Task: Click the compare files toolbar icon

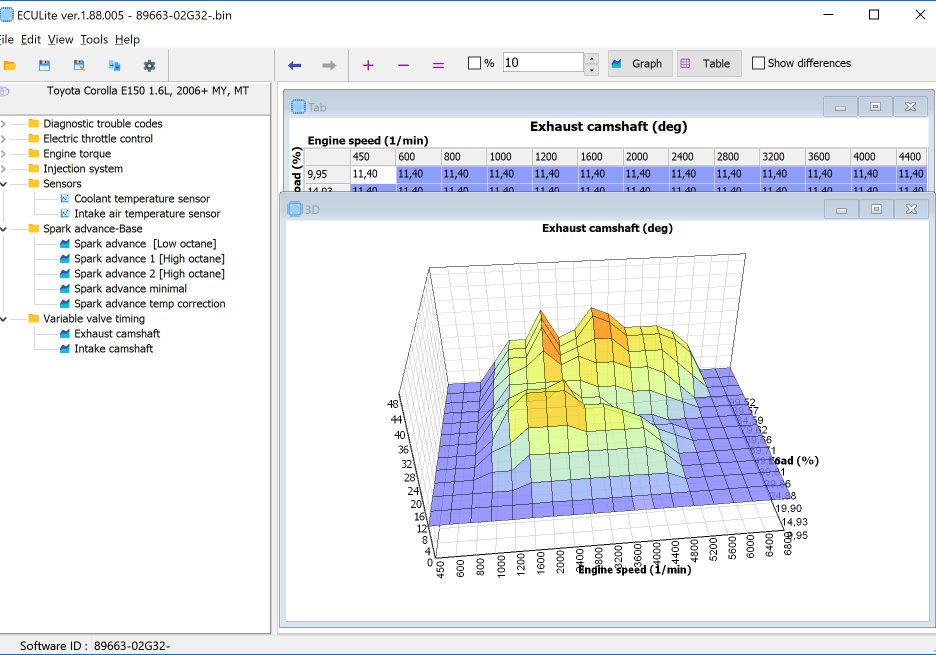Action: tap(114, 65)
